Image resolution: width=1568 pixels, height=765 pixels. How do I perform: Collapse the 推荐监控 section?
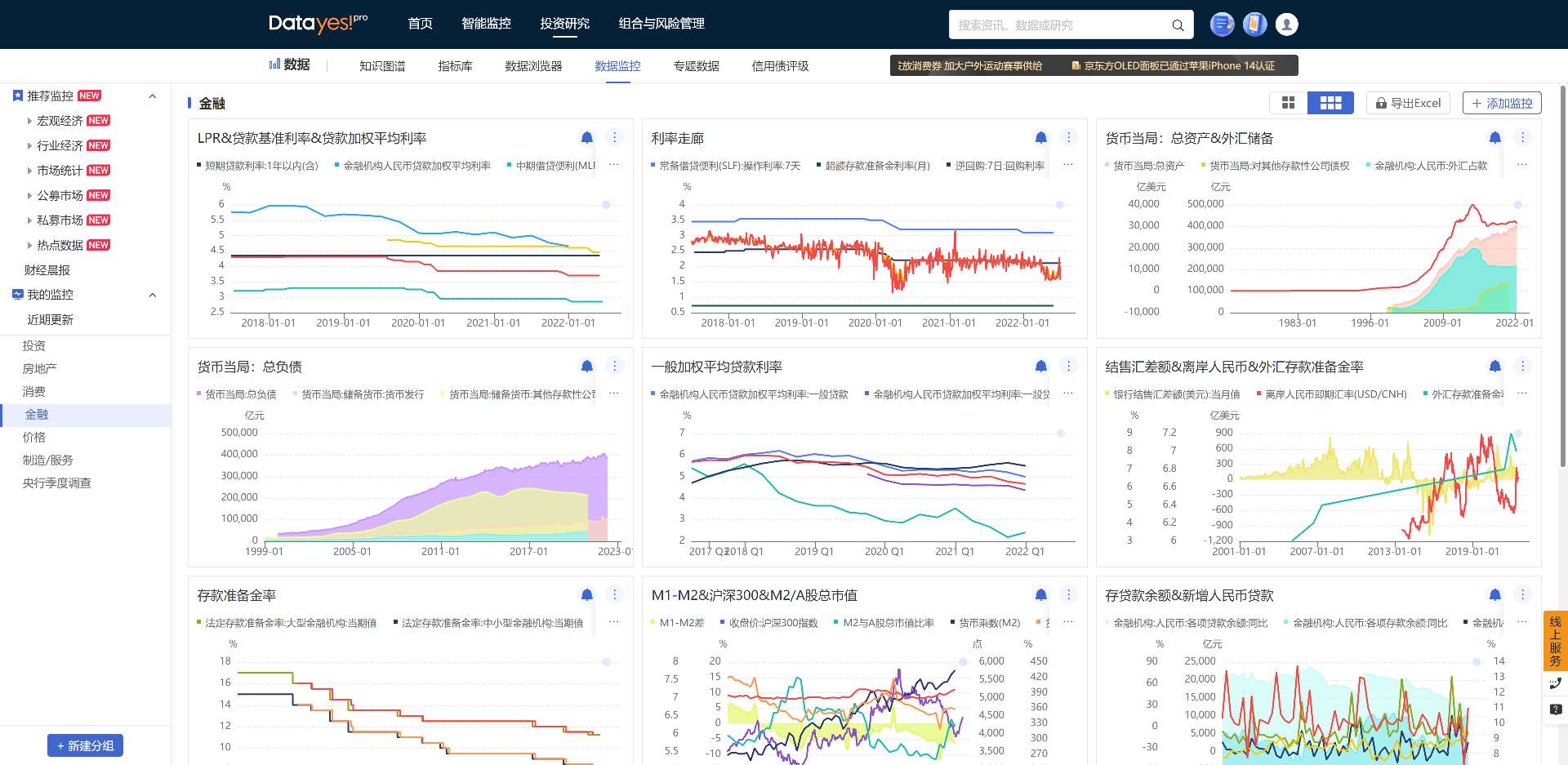(152, 96)
